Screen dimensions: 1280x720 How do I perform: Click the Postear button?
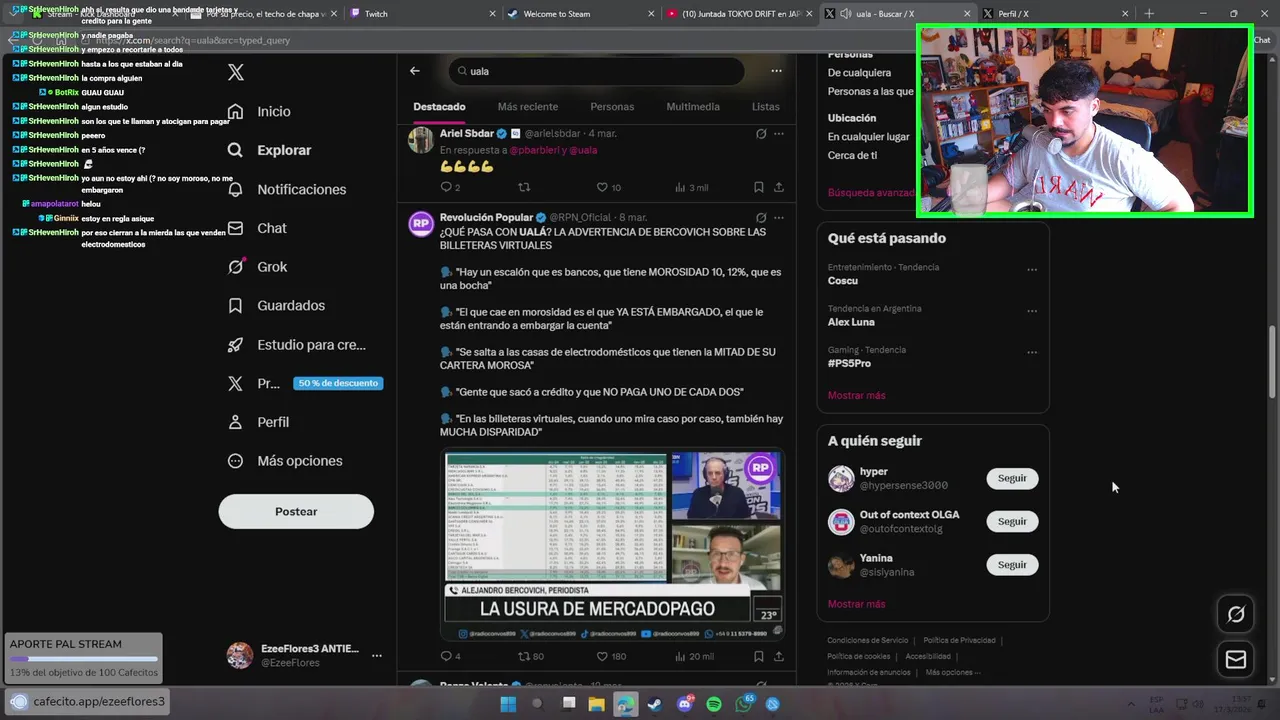pos(296,511)
